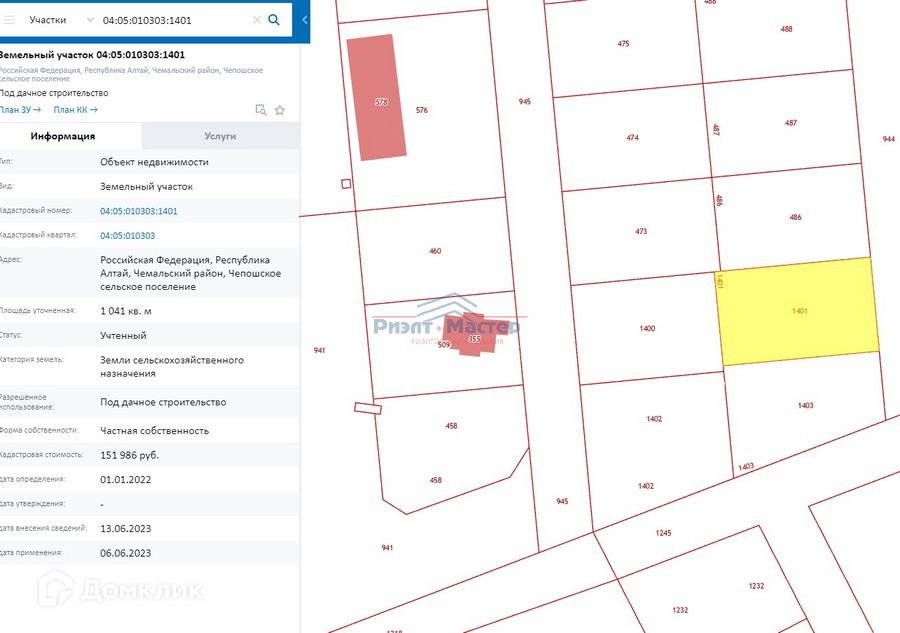Click the magnifier search icon
Viewport: 900px width, 633px height.
pos(274,20)
